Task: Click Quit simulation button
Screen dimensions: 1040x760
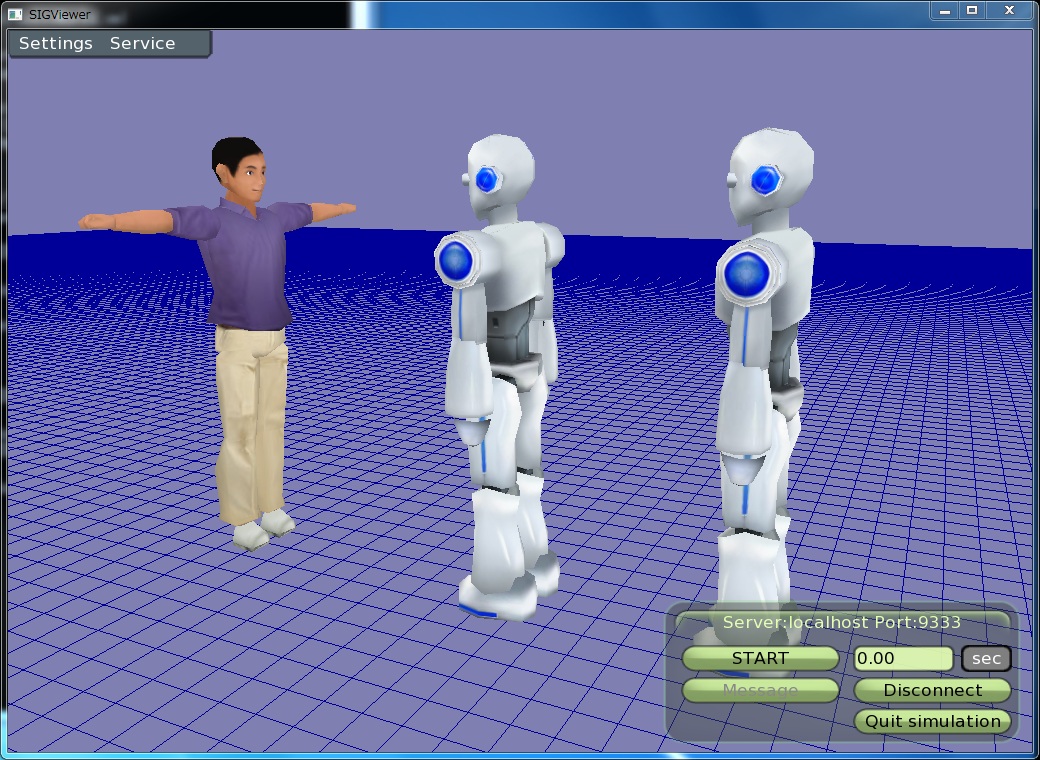Action: point(932,721)
